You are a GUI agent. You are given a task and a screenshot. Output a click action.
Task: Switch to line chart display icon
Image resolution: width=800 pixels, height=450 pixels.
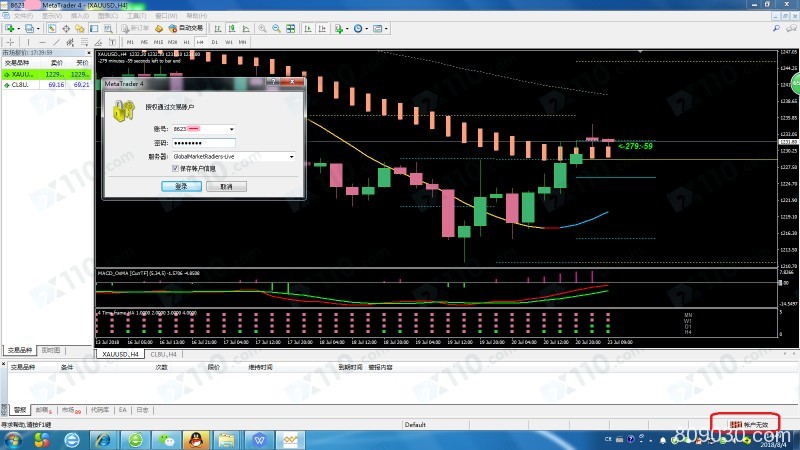[x=246, y=29]
